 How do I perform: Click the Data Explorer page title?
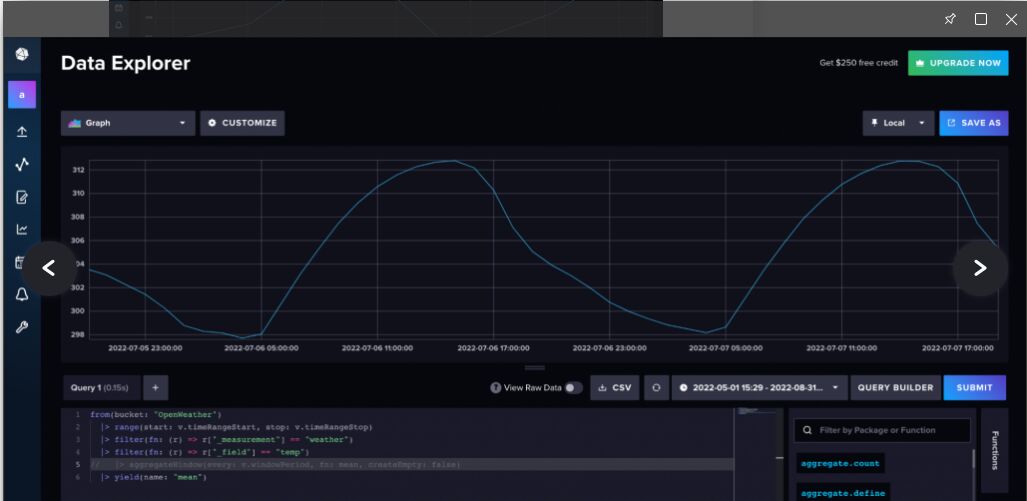point(126,64)
